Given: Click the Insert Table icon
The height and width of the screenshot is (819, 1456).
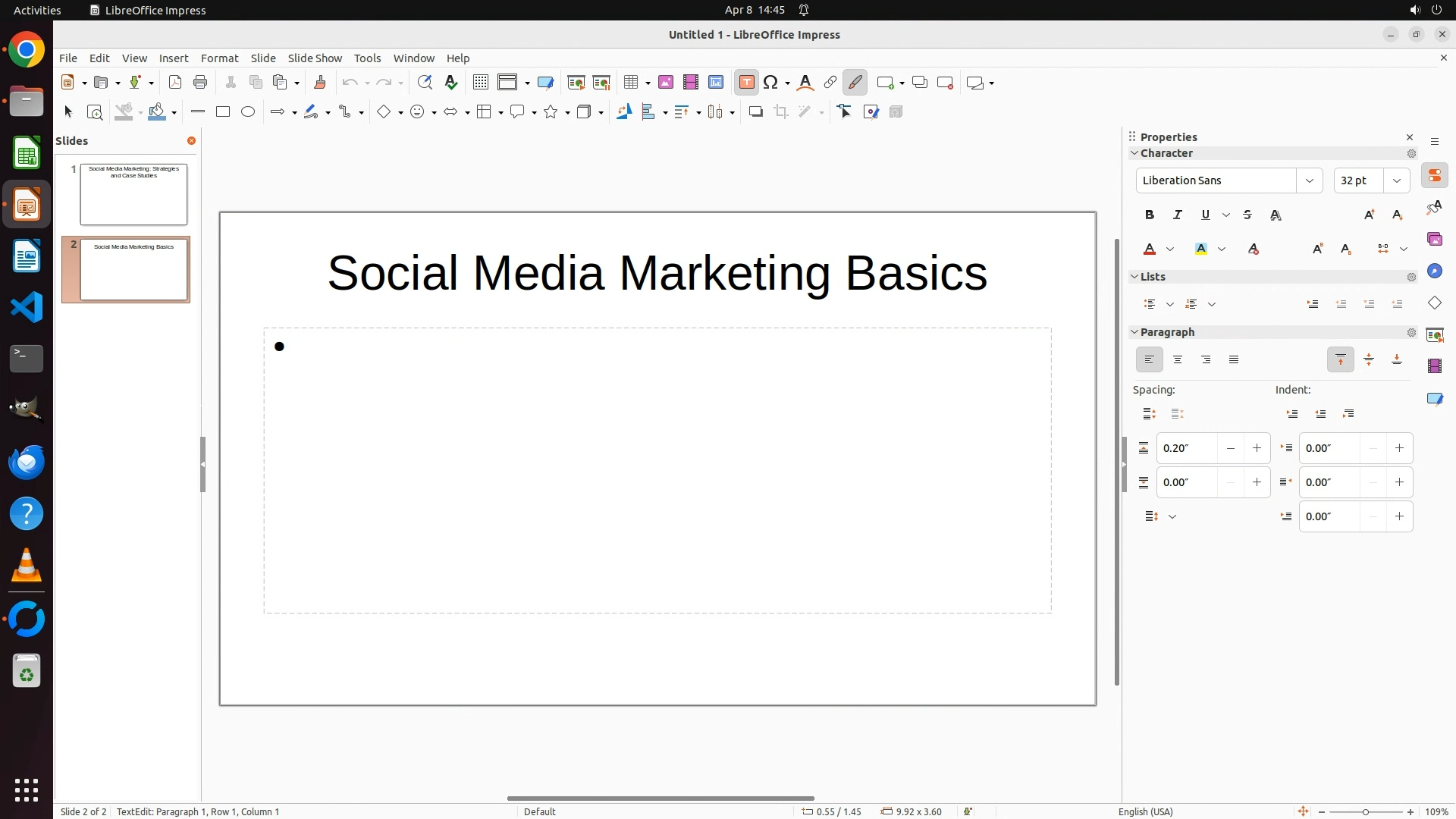Looking at the screenshot, I should pos(630,83).
